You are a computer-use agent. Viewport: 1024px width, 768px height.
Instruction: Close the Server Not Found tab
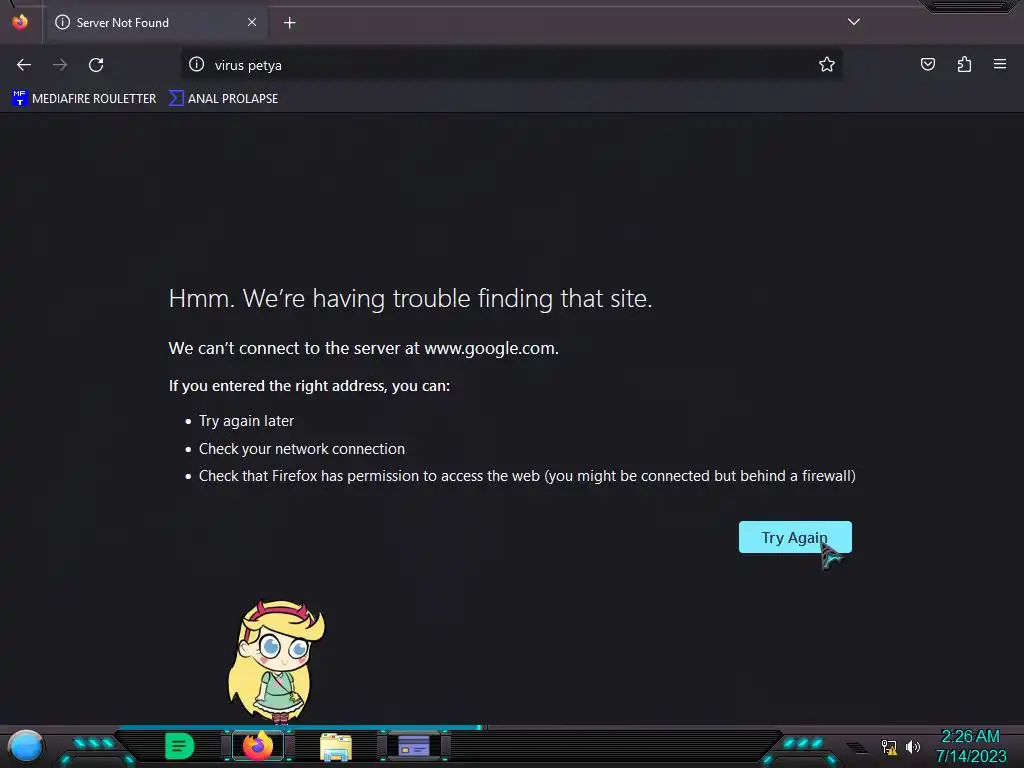click(252, 22)
